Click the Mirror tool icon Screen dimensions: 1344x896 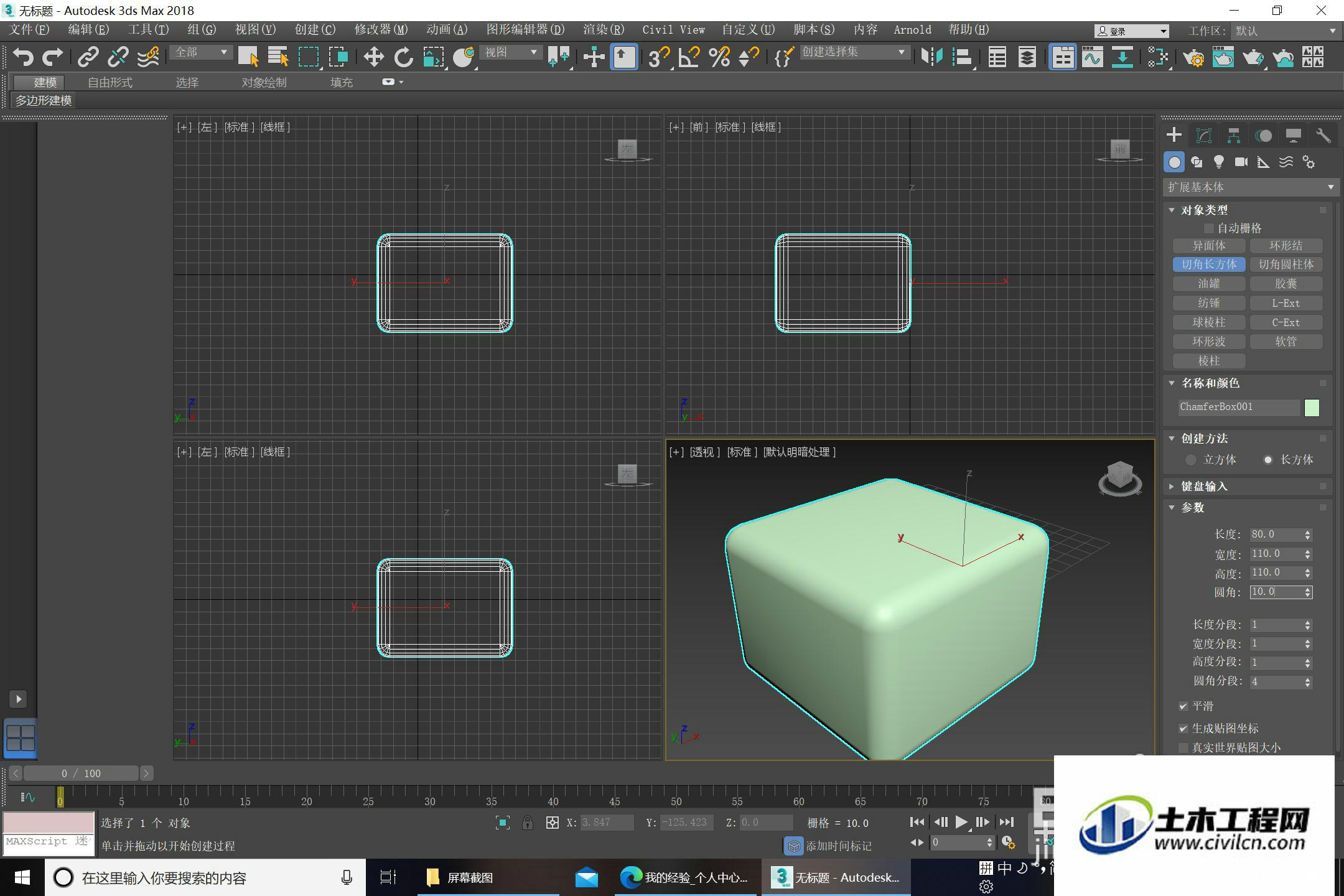(931, 57)
